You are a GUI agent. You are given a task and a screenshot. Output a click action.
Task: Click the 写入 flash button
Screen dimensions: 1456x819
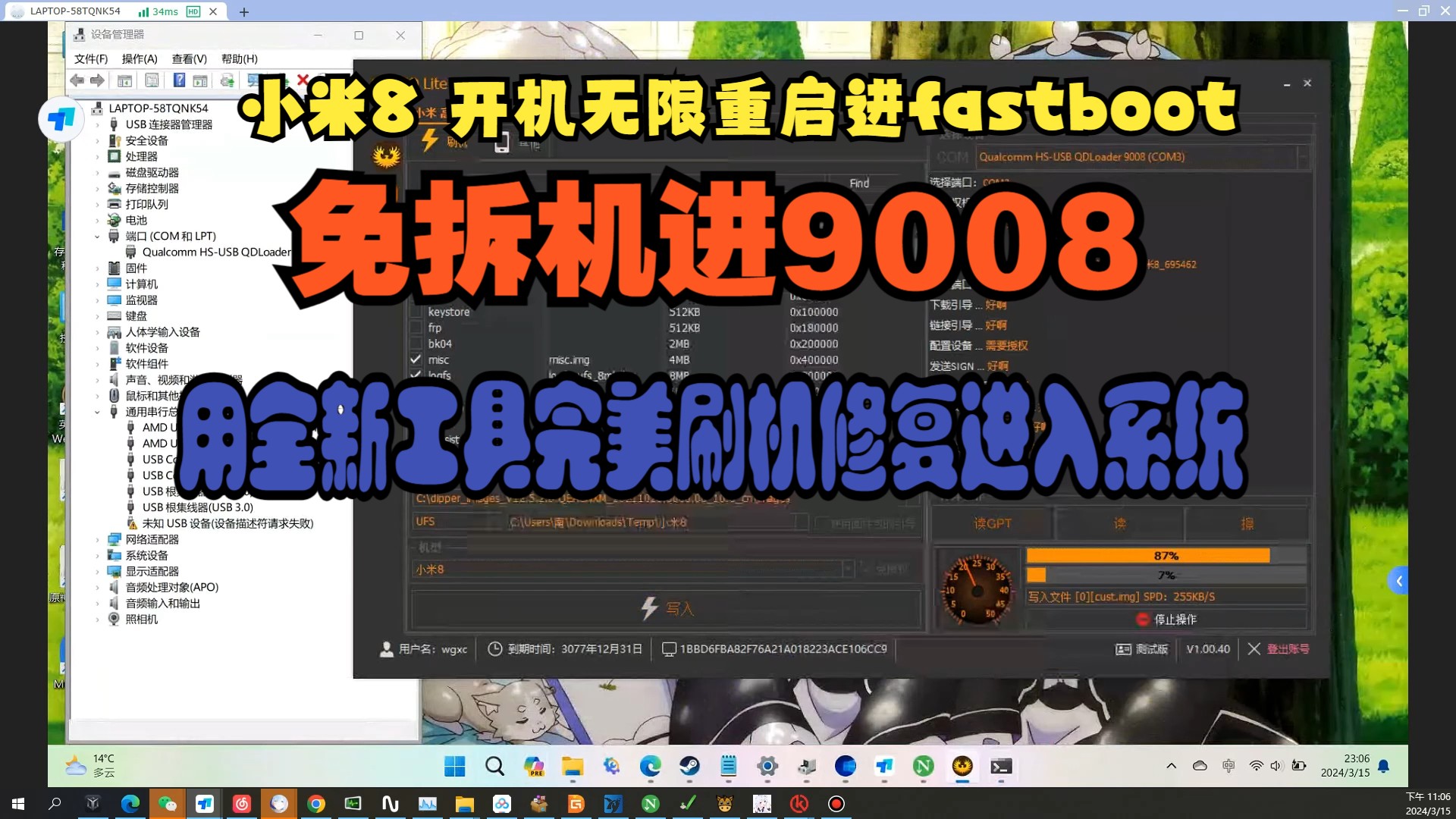(667, 608)
